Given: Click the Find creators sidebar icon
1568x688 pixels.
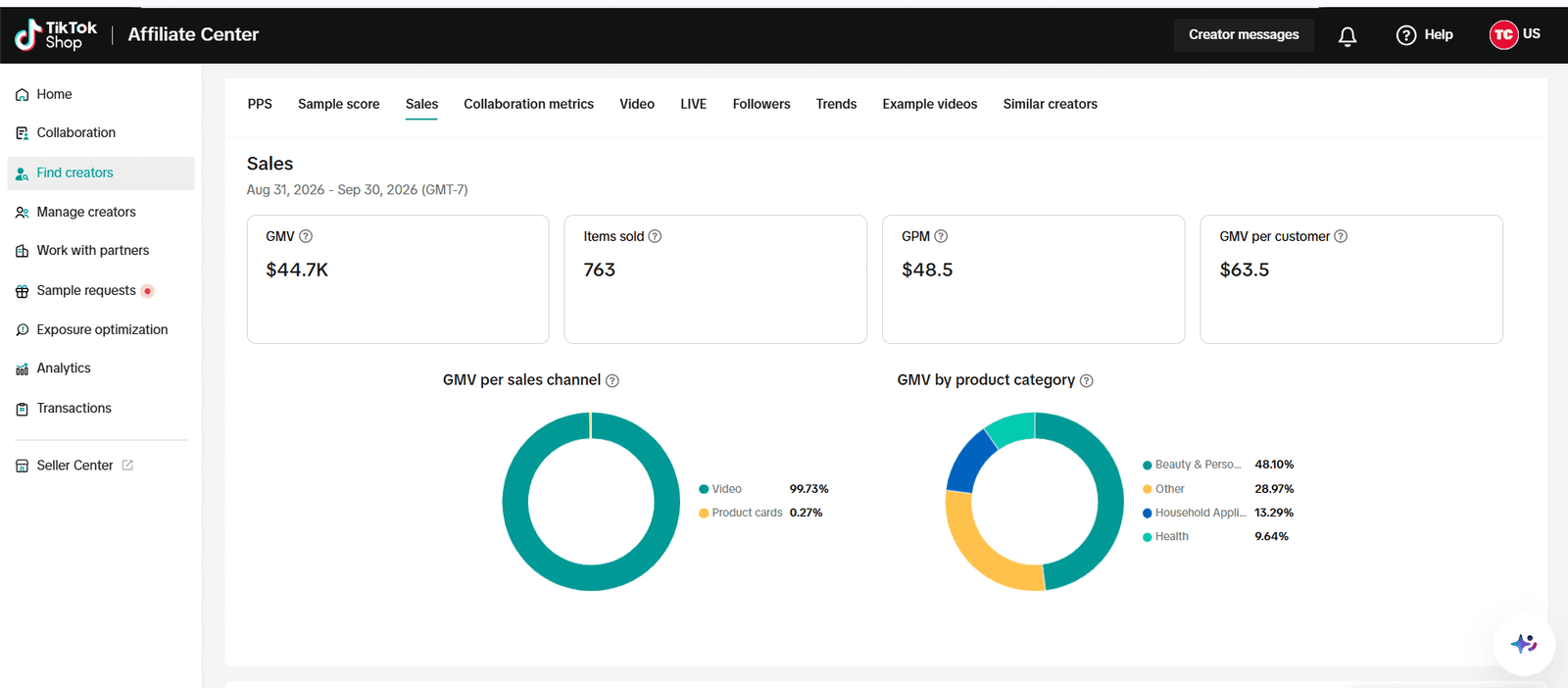Looking at the screenshot, I should point(22,173).
